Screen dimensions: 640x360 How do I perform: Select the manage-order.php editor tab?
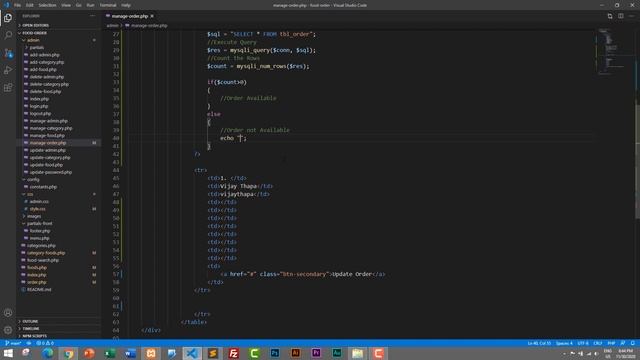coord(129,16)
